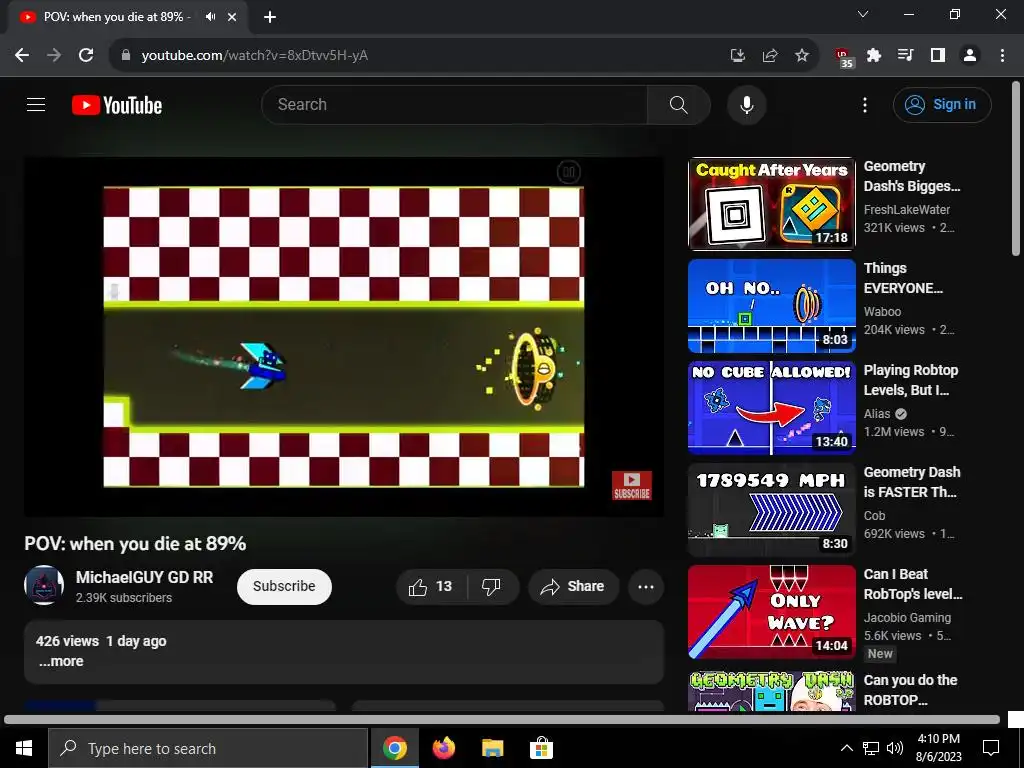Open the ONLY WAVE? video thumbnail
The width and height of the screenshot is (1024, 768).
771,612
